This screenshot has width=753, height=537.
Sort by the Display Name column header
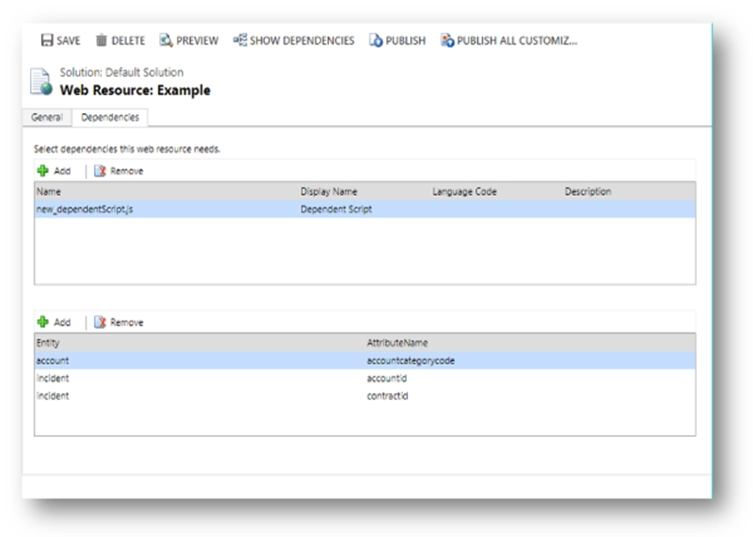(x=329, y=191)
